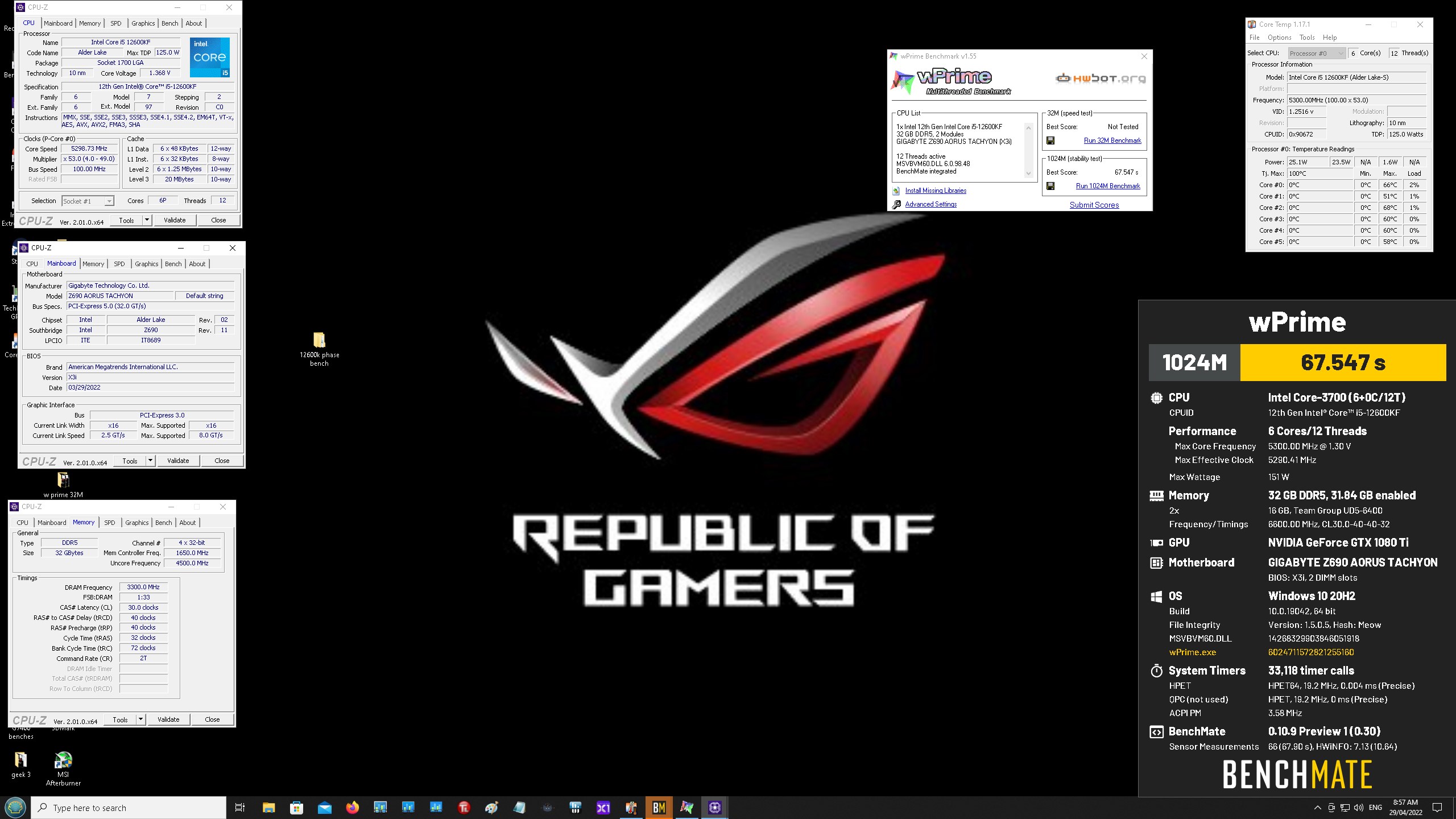Click the save icon beside Run 32M Benchmark
This screenshot has width=1456, height=819.
tap(1050, 140)
